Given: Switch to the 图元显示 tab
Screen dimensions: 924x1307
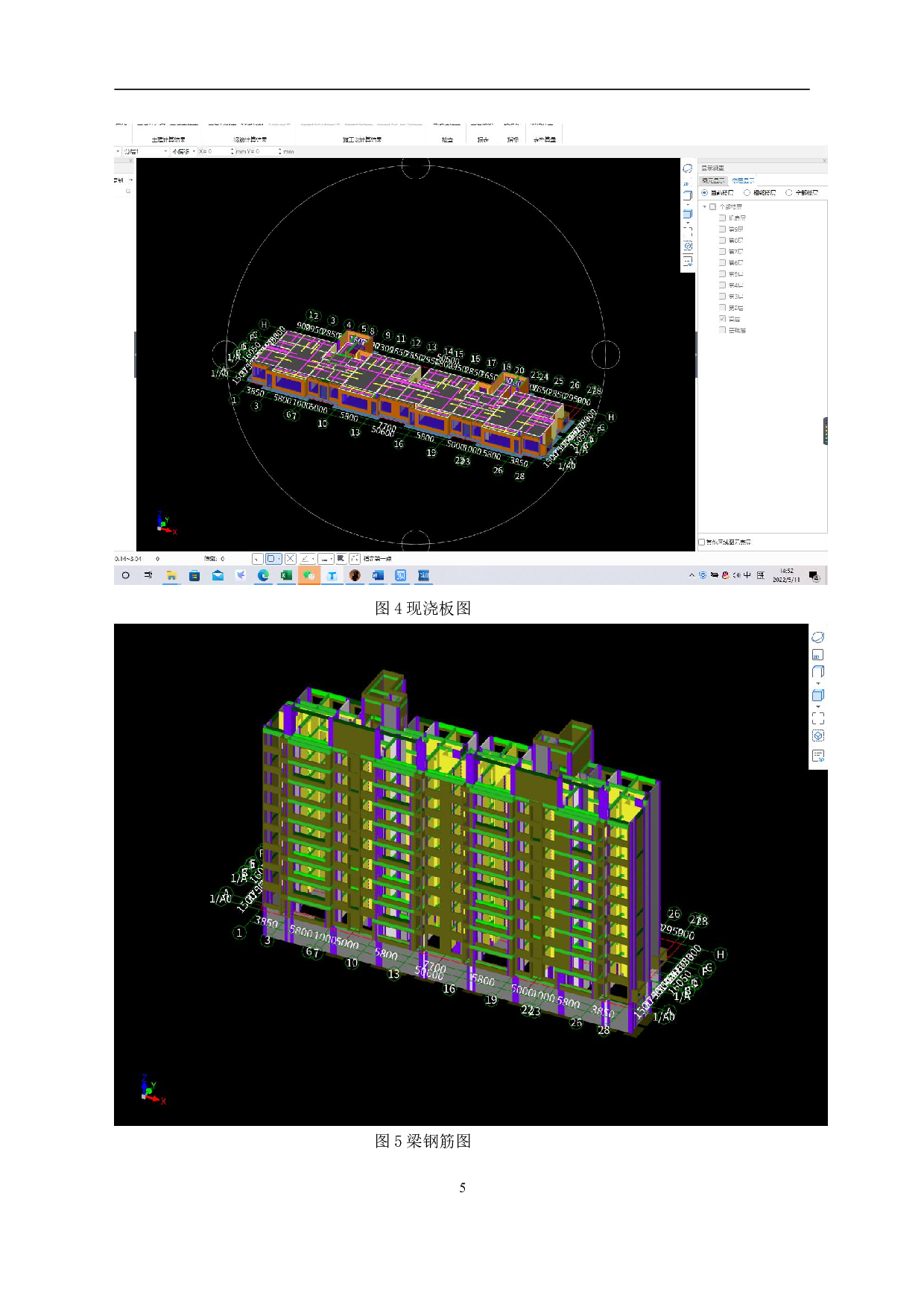Looking at the screenshot, I should [713, 181].
